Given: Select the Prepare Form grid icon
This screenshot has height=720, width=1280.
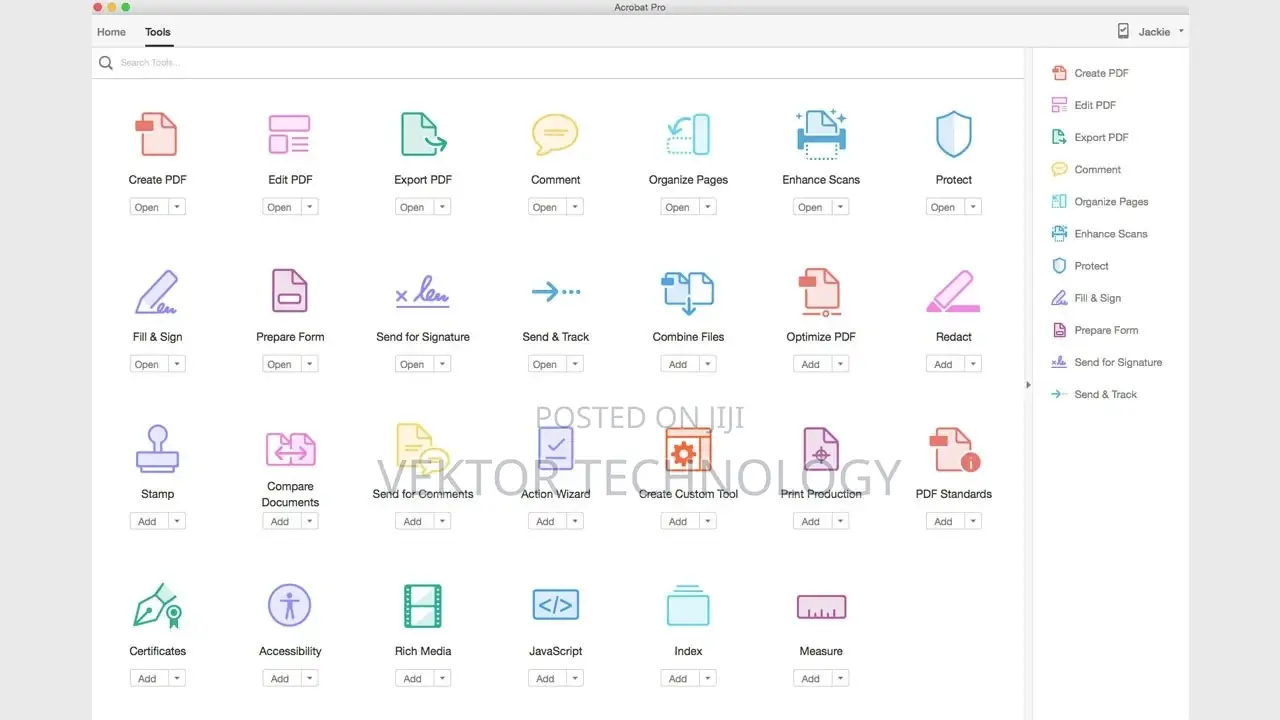Looking at the screenshot, I should 290,291.
